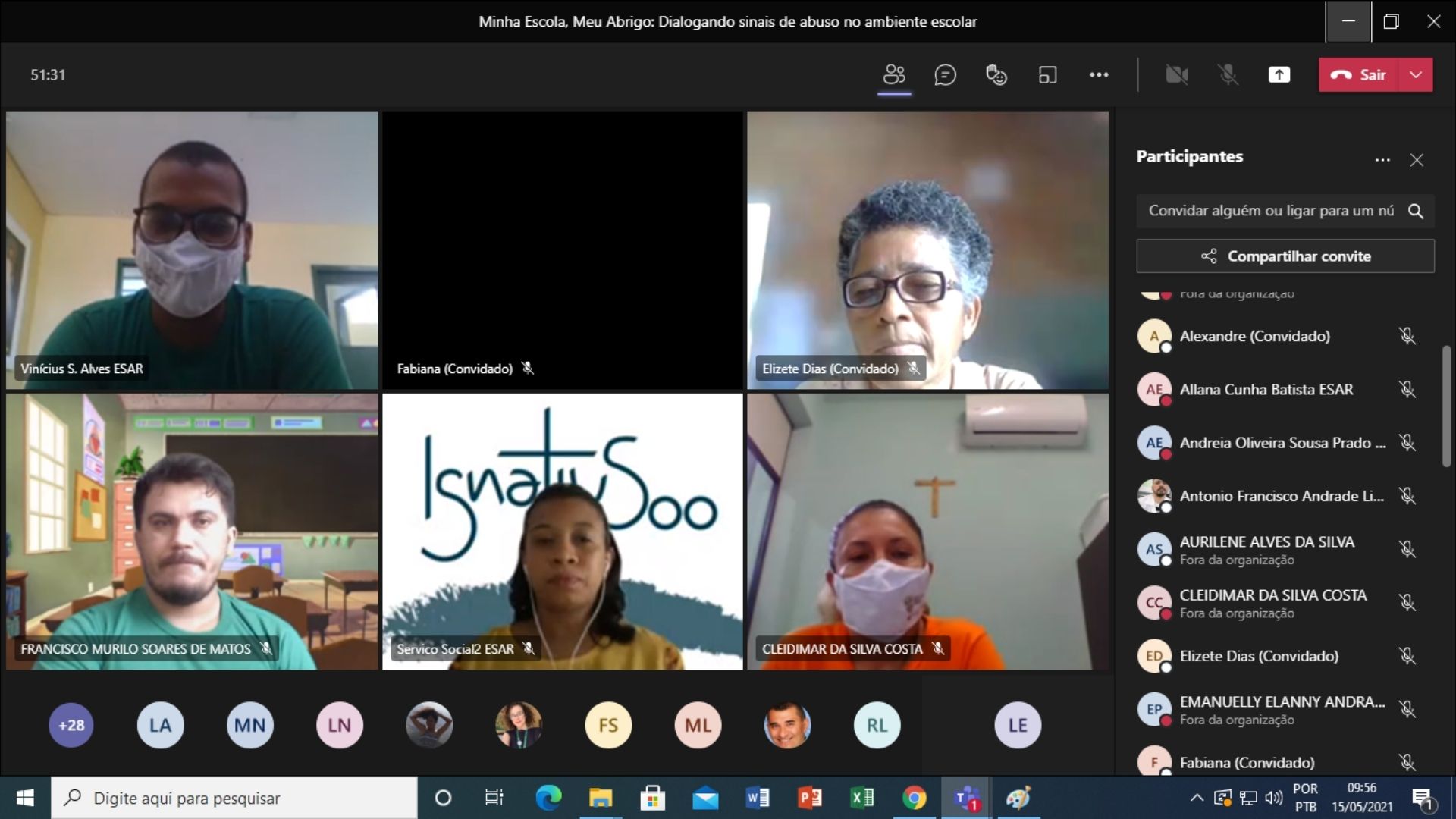
Task: Show hidden system tray icons chevron
Action: coord(1197,798)
